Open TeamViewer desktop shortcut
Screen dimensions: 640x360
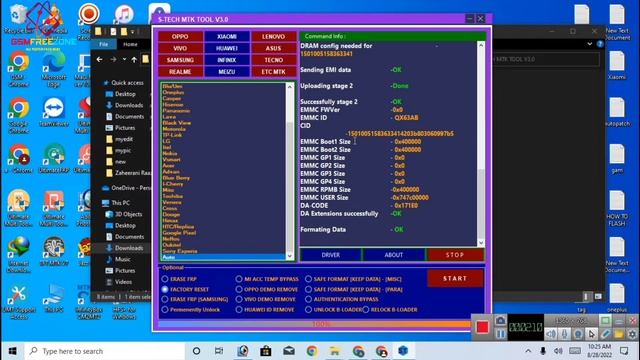(53, 112)
